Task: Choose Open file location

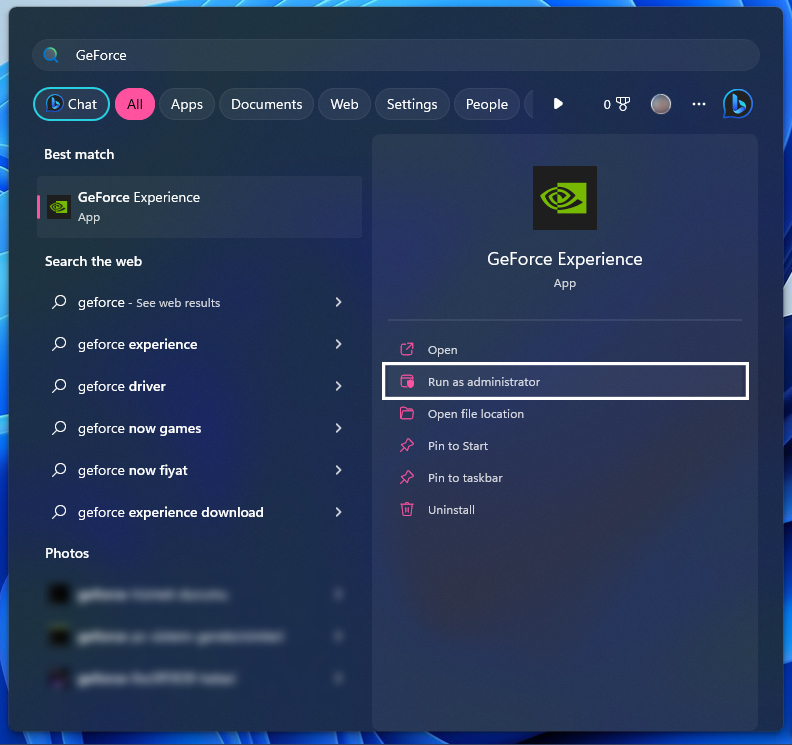Action: pos(565,414)
